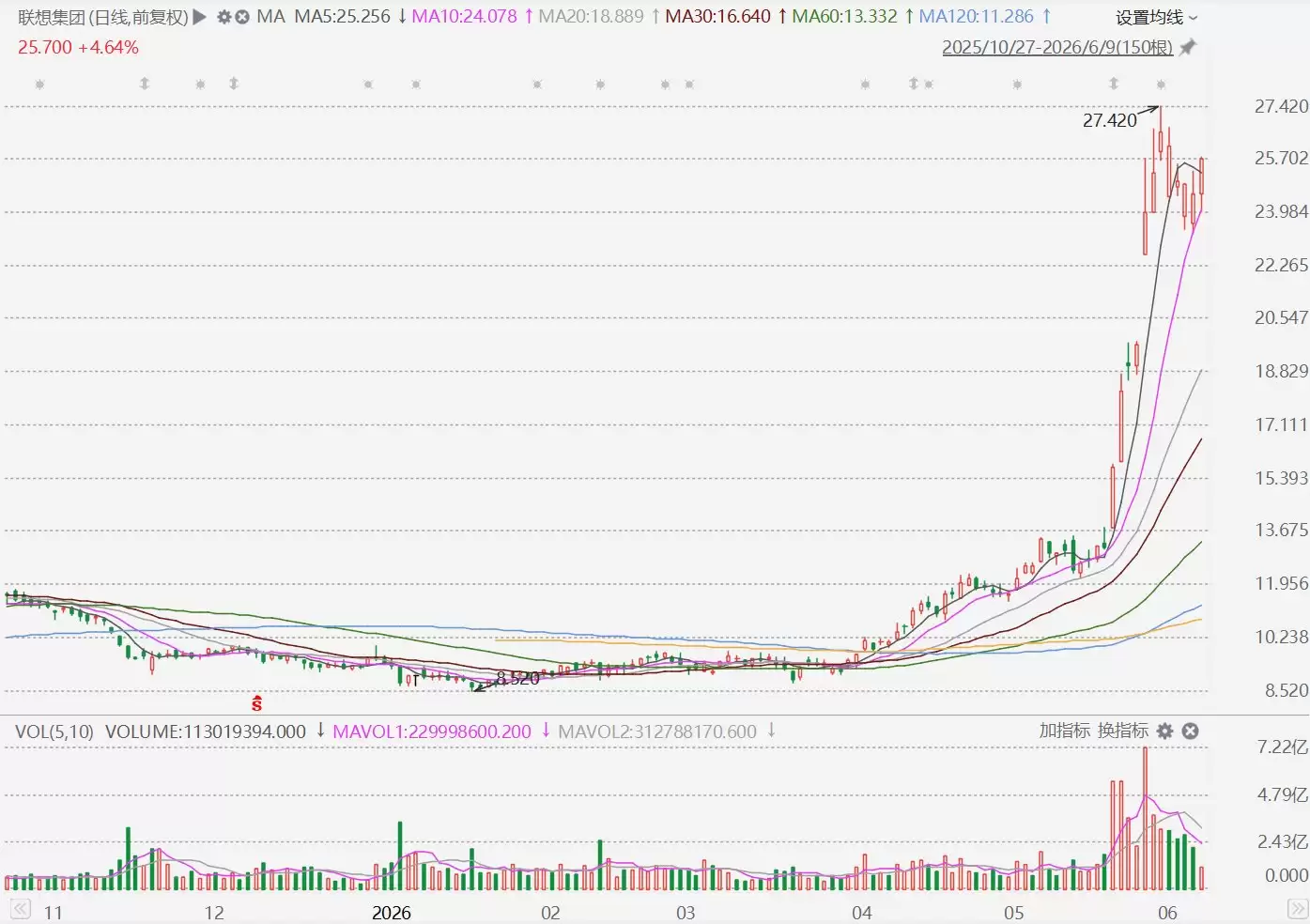Screen dimensions: 1310x924
Task: Close the MA indicator with its X icon
Action: pos(241,17)
